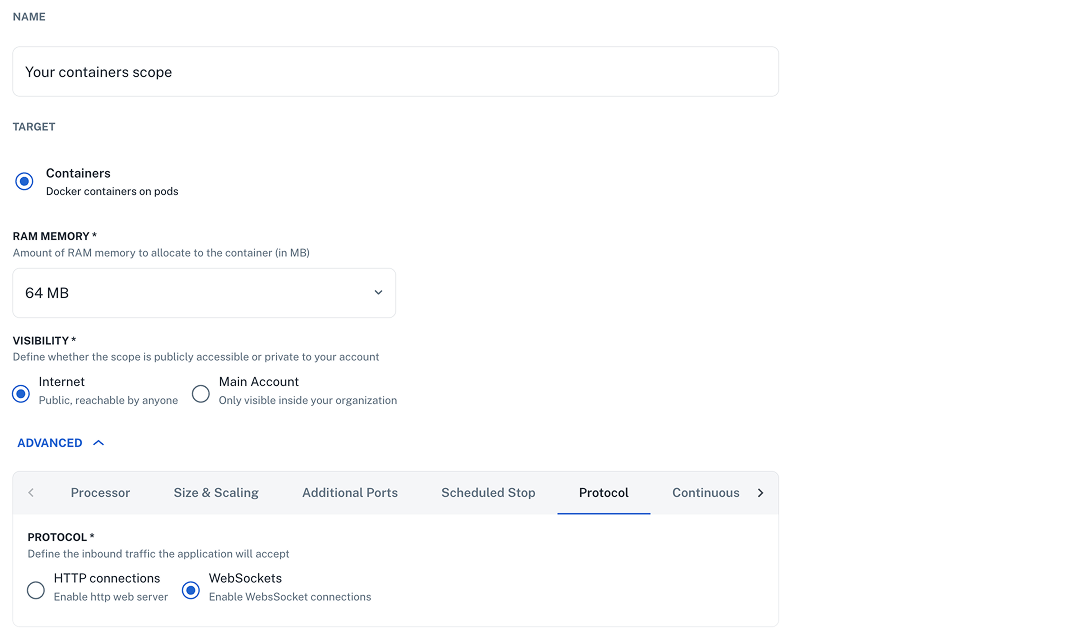Select the Containers target option

click(23, 181)
